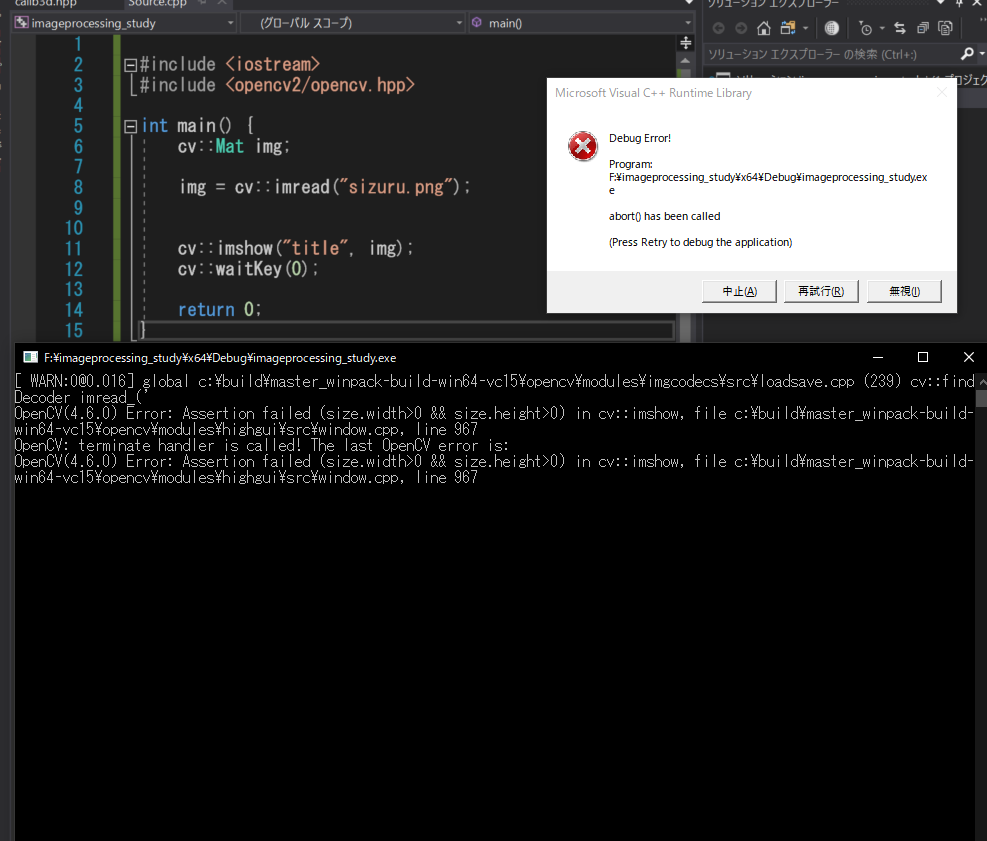Click the Show All Files icon
This screenshot has height=841, width=987.
945,28
